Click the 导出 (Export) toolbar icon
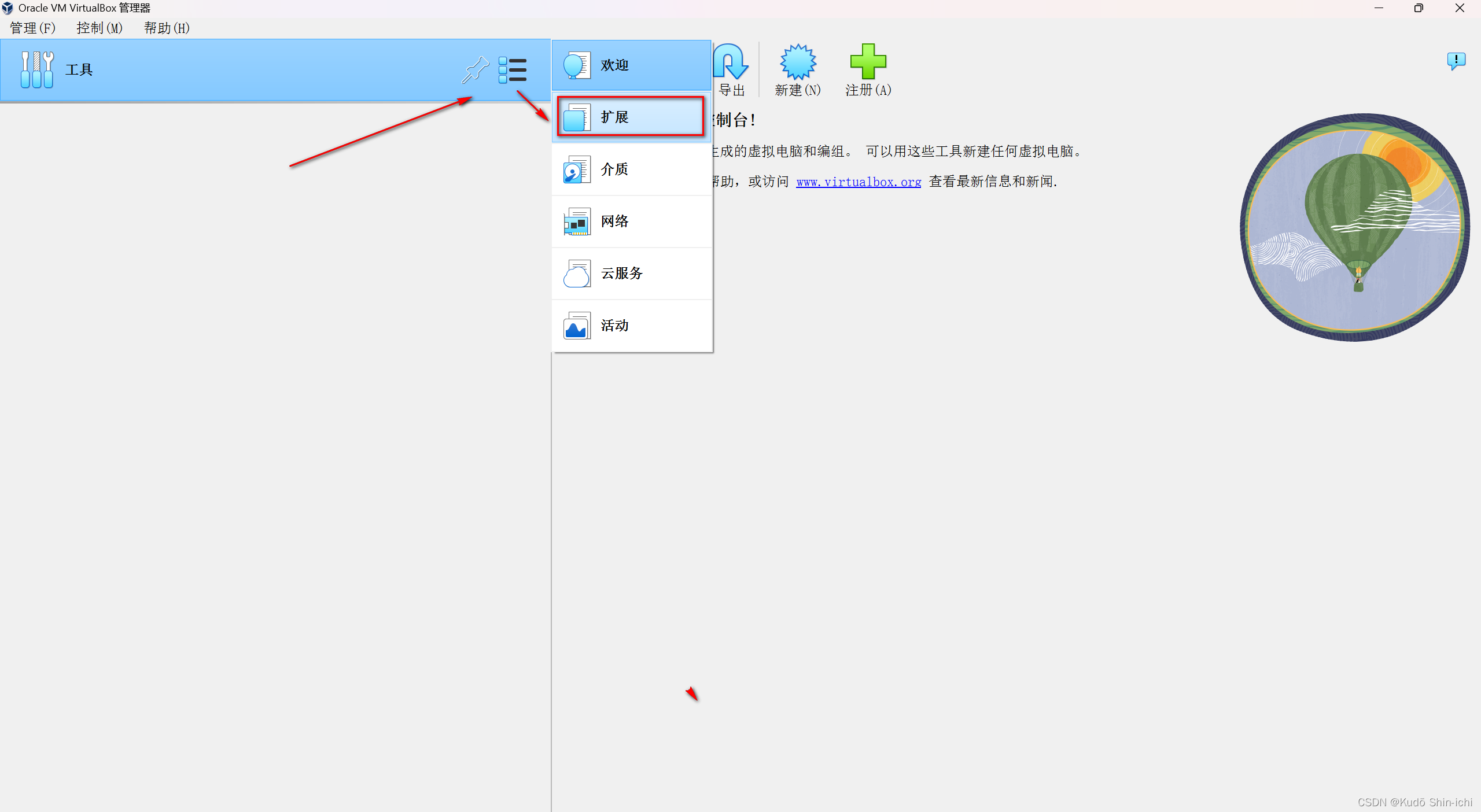The image size is (1481, 812). (730, 69)
